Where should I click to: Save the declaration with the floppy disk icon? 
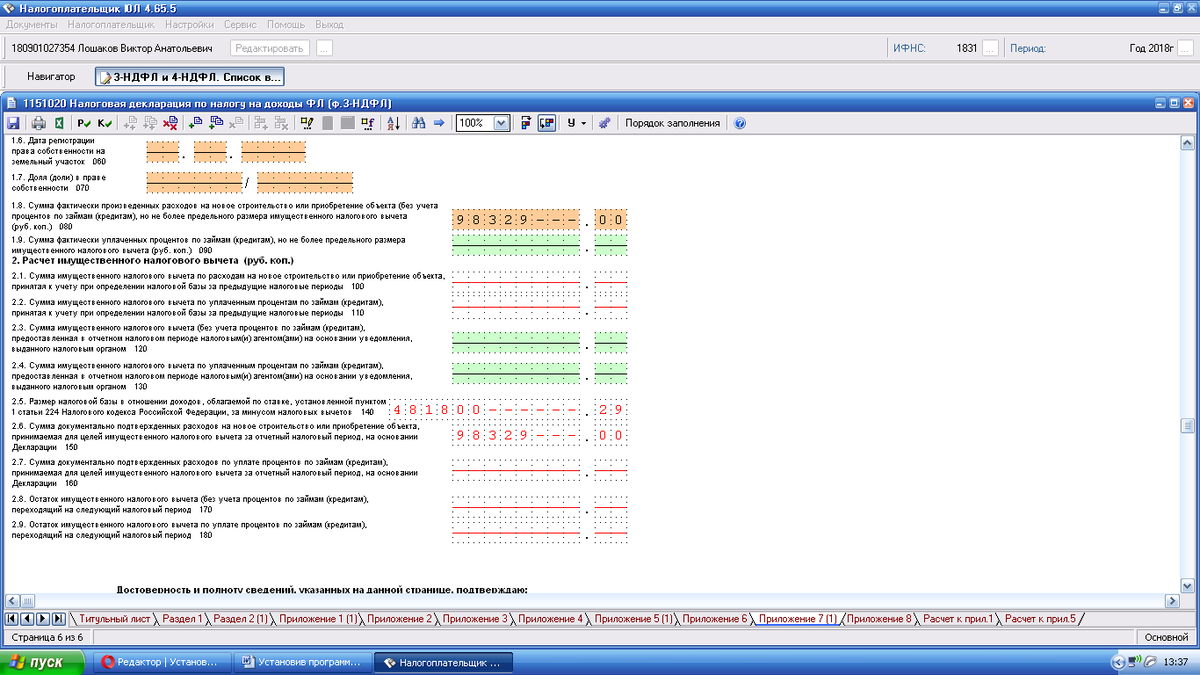coord(13,123)
